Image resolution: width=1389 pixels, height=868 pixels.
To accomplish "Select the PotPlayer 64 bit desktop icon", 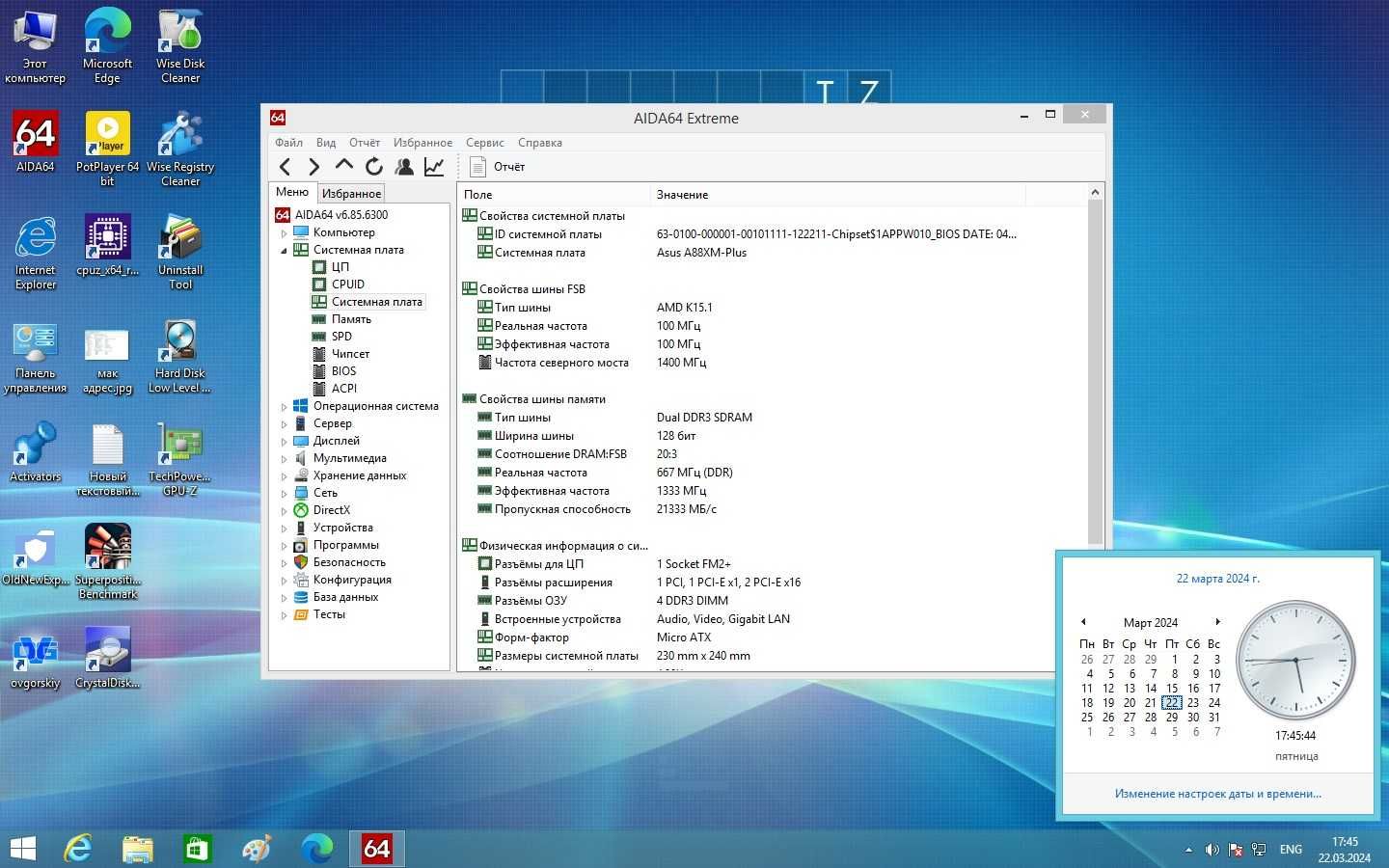I will [107, 149].
